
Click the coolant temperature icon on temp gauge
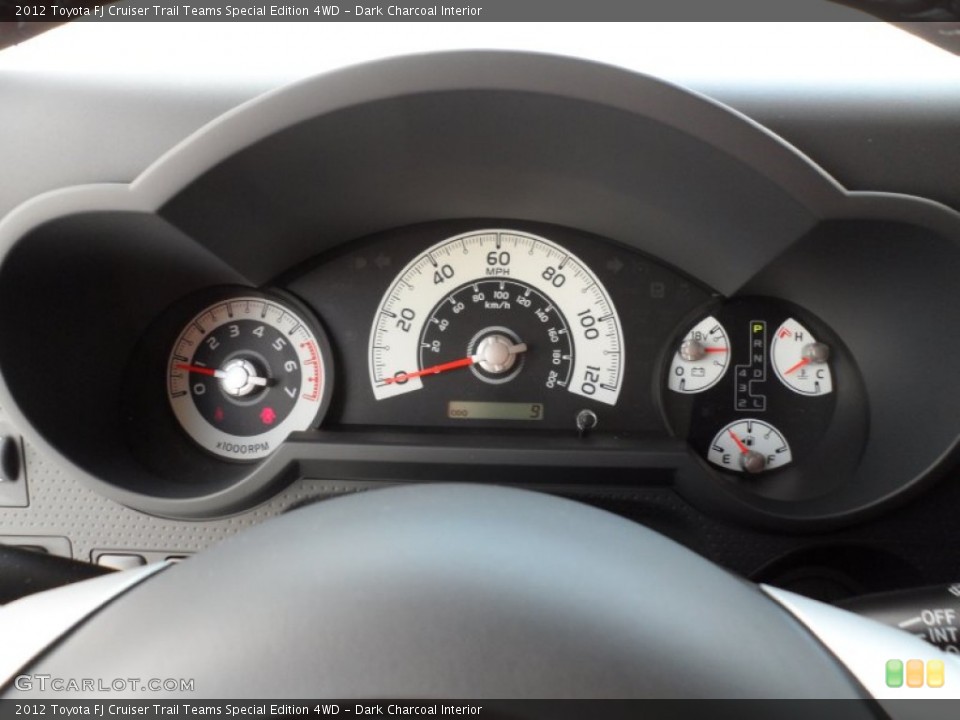click(x=803, y=373)
